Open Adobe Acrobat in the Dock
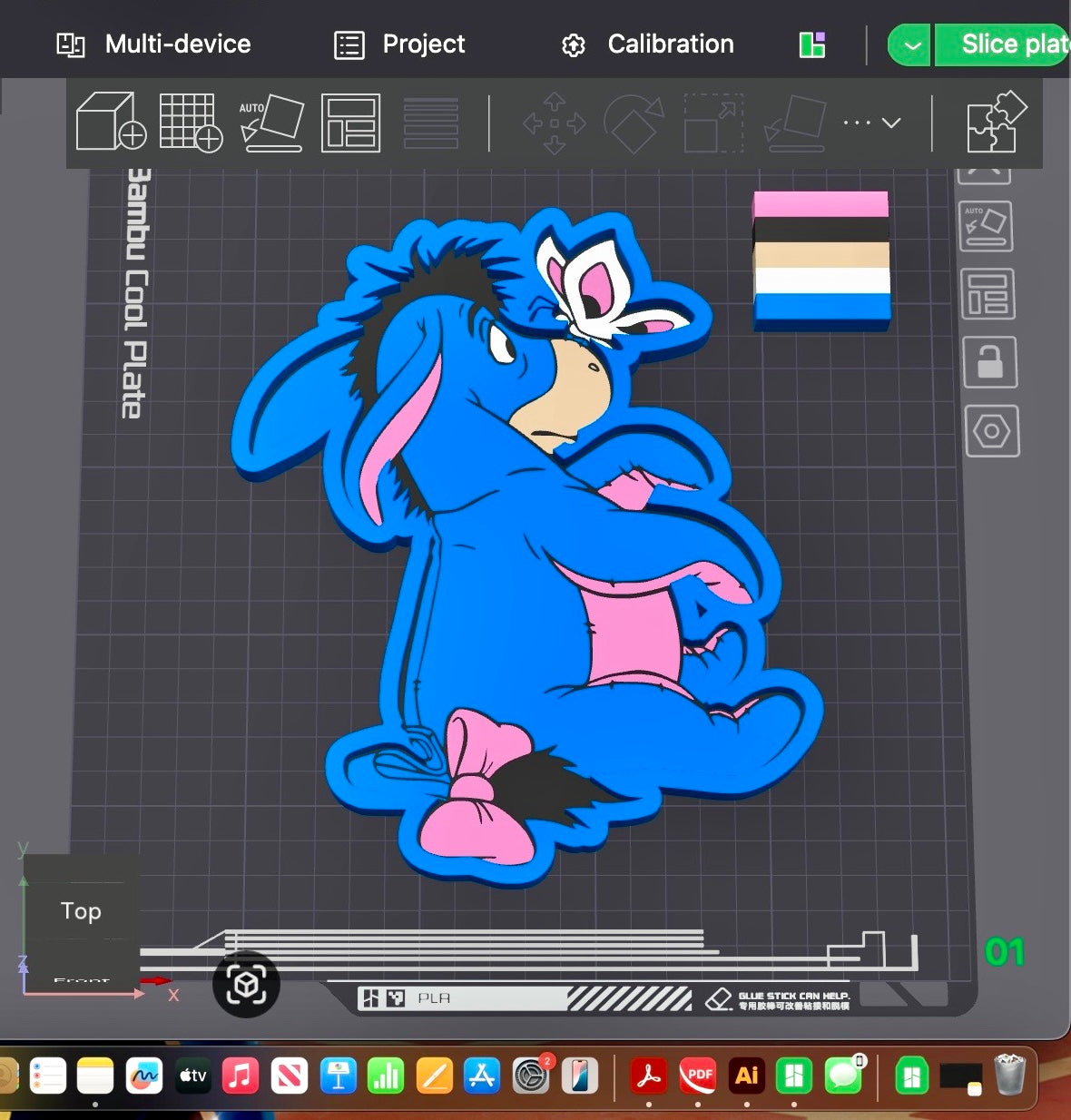The width and height of the screenshot is (1071, 1120). pos(649,1076)
